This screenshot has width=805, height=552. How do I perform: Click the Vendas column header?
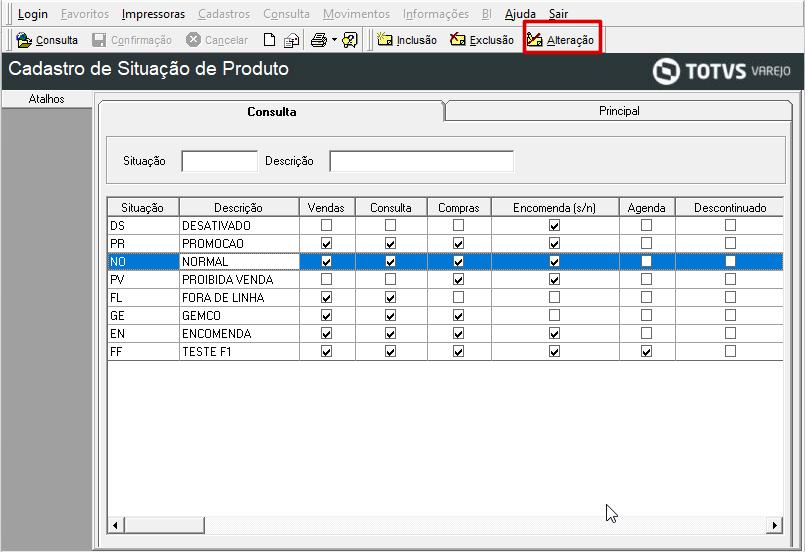[327, 207]
